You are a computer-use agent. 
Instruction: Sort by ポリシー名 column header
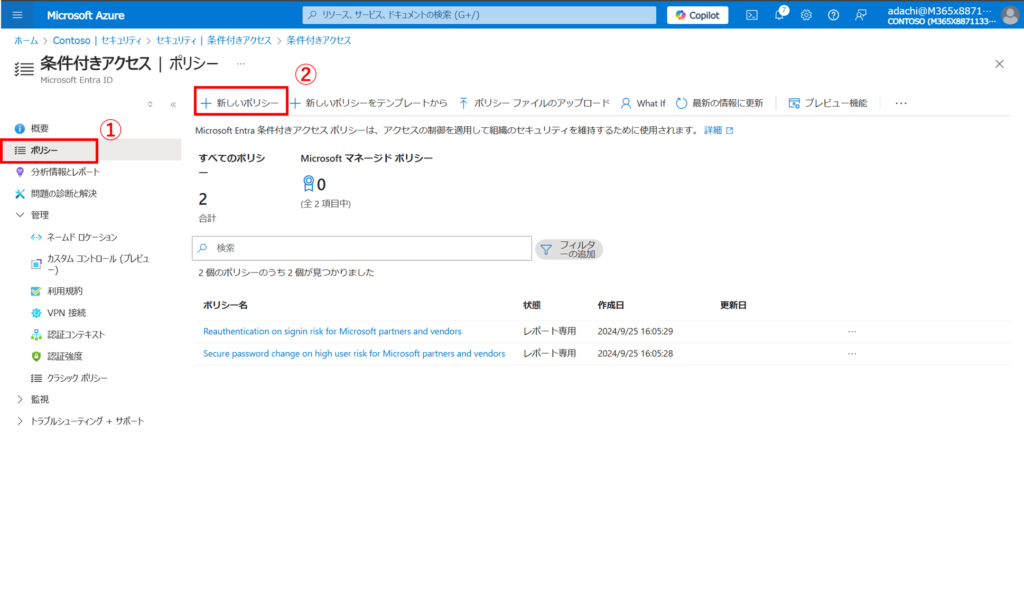[x=225, y=305]
